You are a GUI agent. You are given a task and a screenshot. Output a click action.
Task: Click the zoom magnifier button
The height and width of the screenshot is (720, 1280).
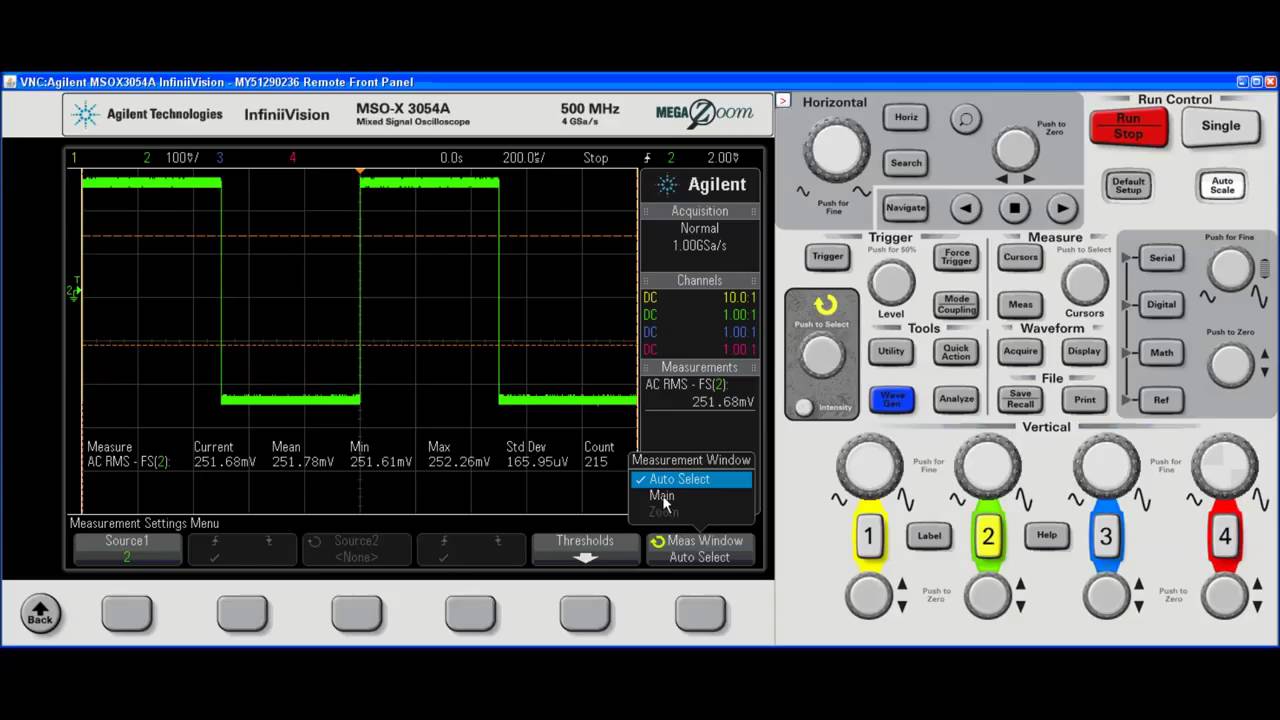click(965, 119)
